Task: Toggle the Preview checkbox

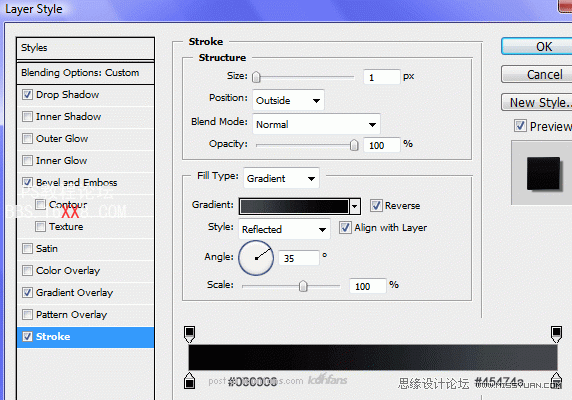Action: [520, 126]
